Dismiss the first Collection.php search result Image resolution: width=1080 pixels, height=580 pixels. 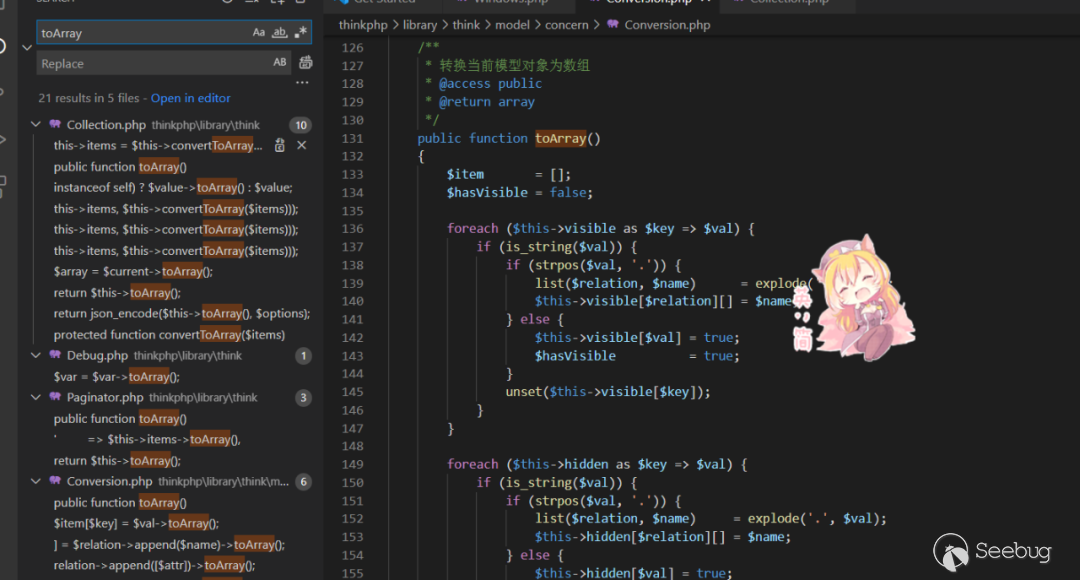[301, 146]
